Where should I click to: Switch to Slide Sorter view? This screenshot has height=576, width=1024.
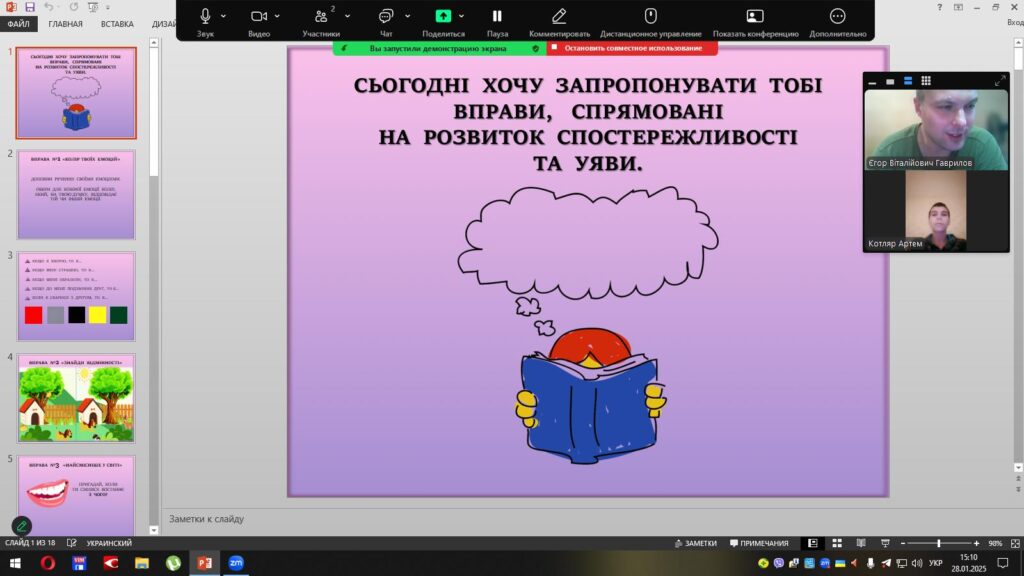[x=837, y=543]
